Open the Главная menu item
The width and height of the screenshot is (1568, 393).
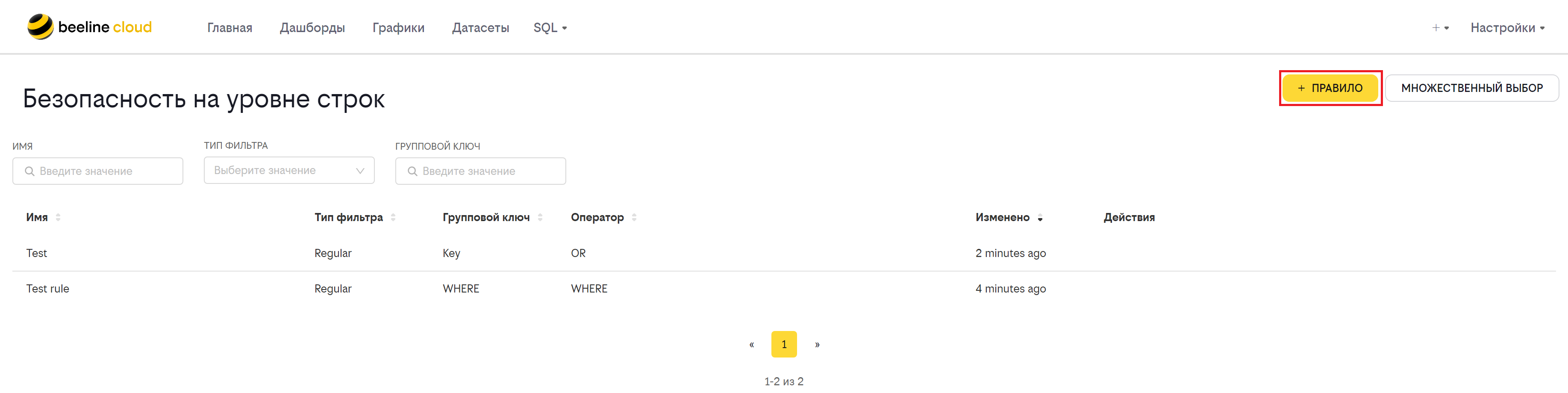[229, 27]
